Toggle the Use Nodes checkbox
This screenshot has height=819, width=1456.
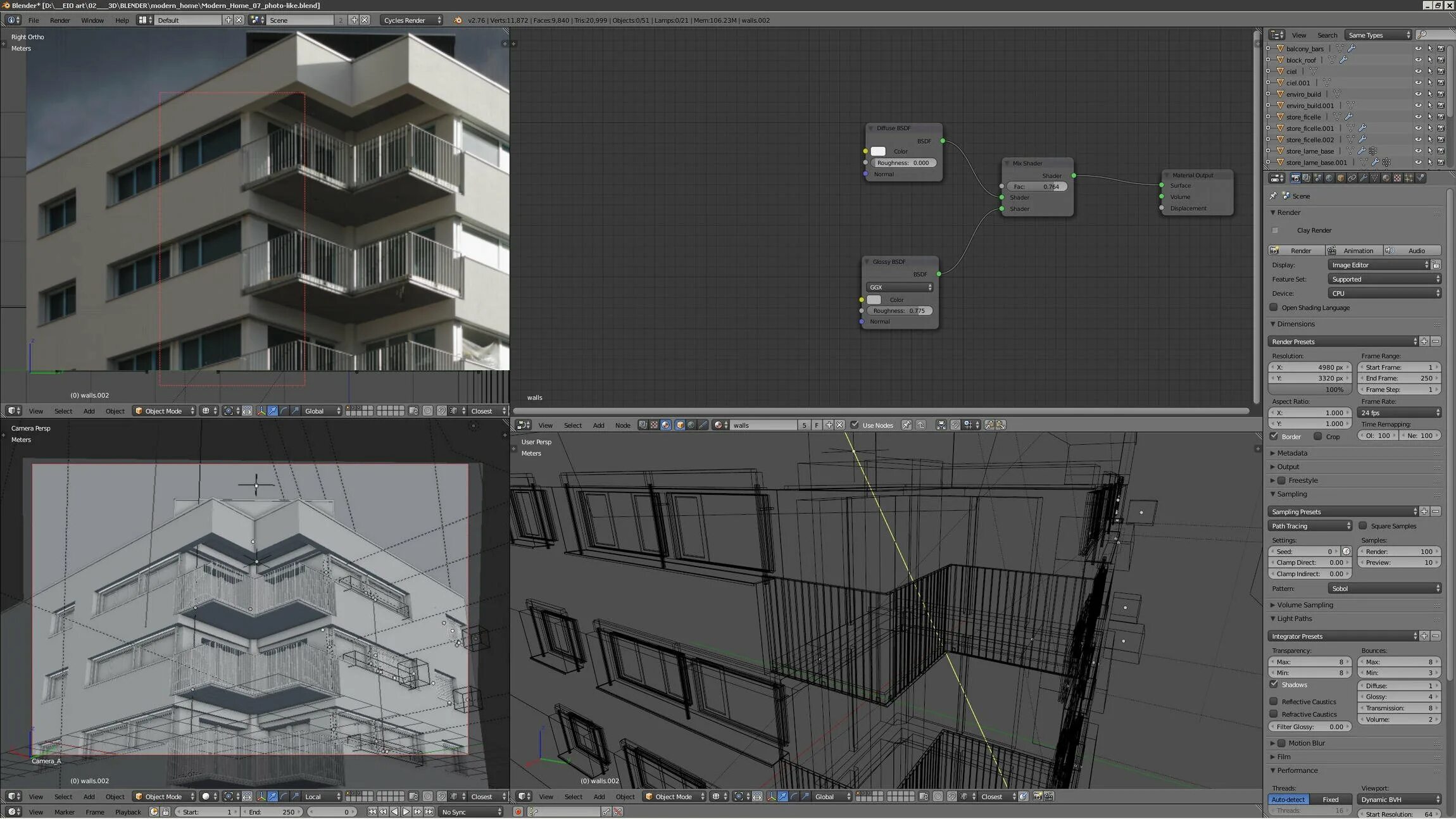pyautogui.click(x=855, y=425)
